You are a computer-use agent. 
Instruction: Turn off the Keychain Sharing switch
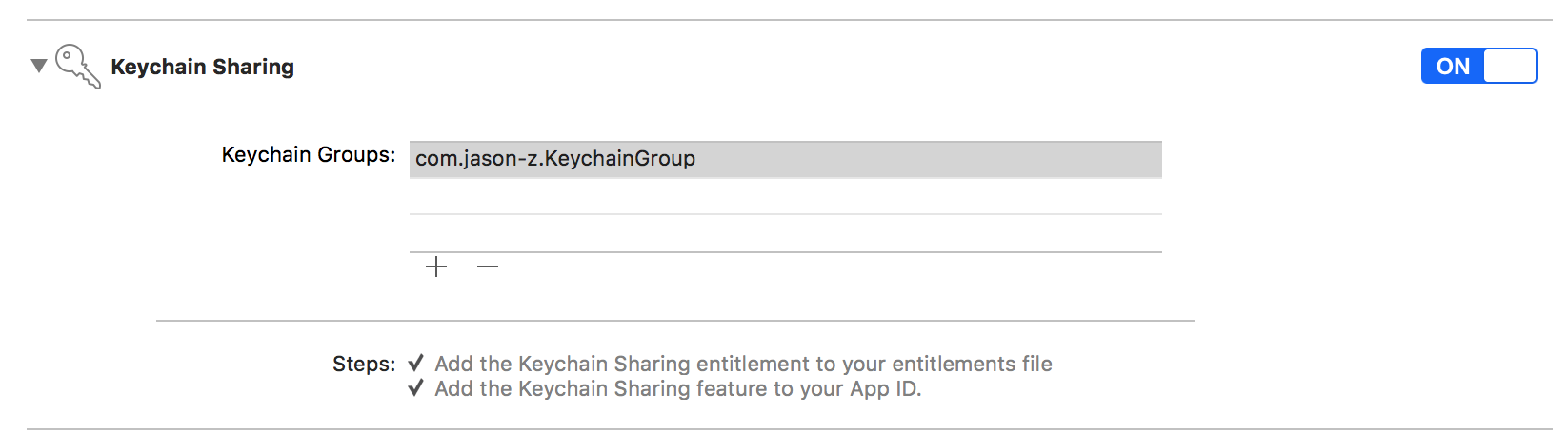tap(1478, 66)
